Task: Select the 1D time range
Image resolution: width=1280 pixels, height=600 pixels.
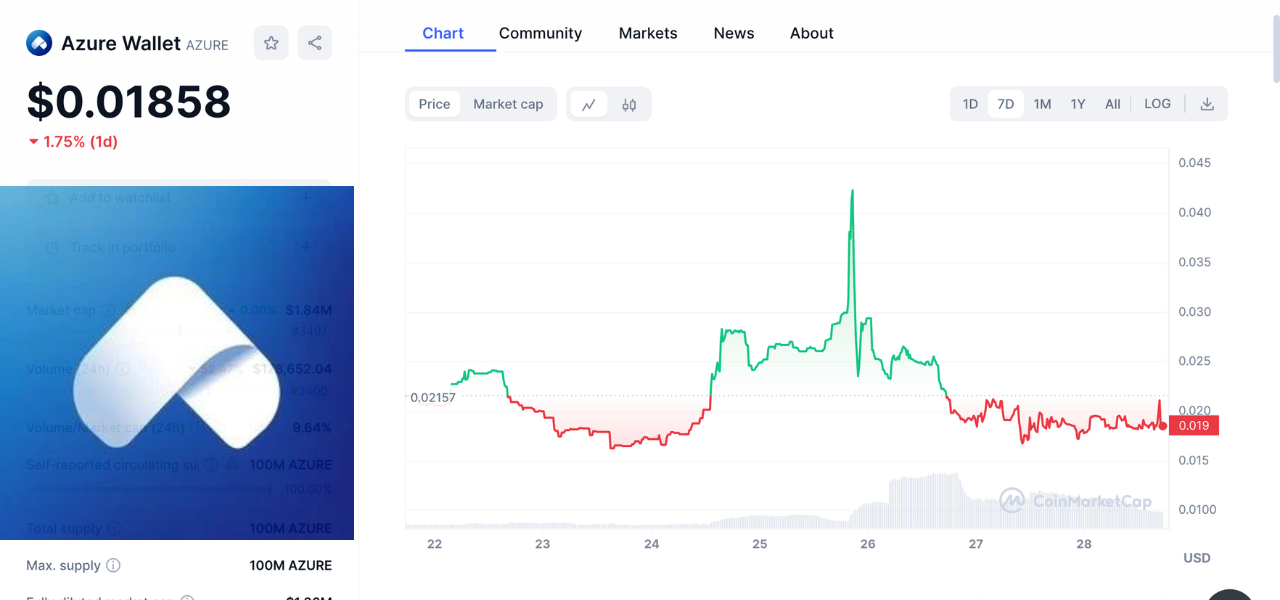Action: 970,104
